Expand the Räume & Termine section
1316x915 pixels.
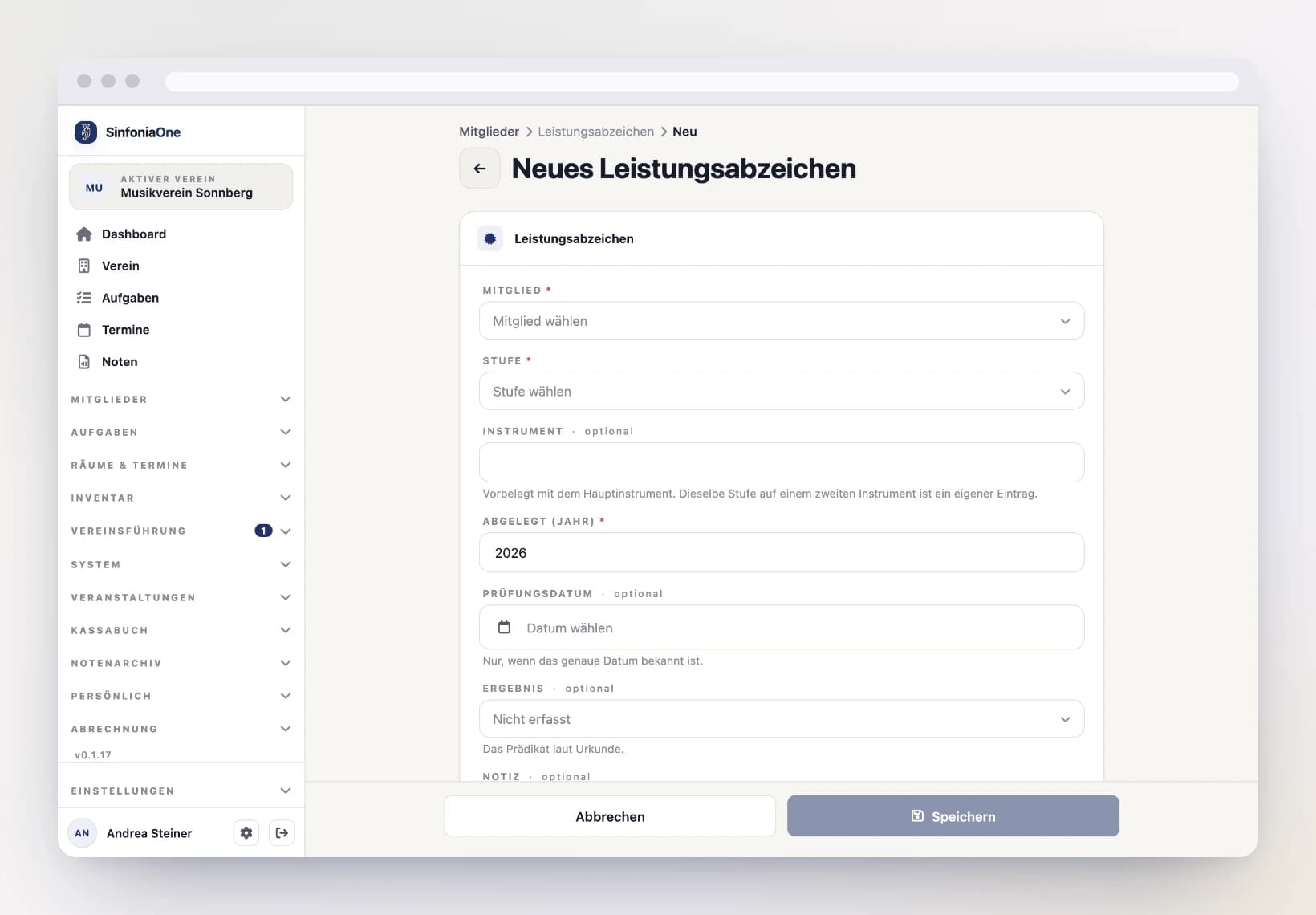pos(181,466)
